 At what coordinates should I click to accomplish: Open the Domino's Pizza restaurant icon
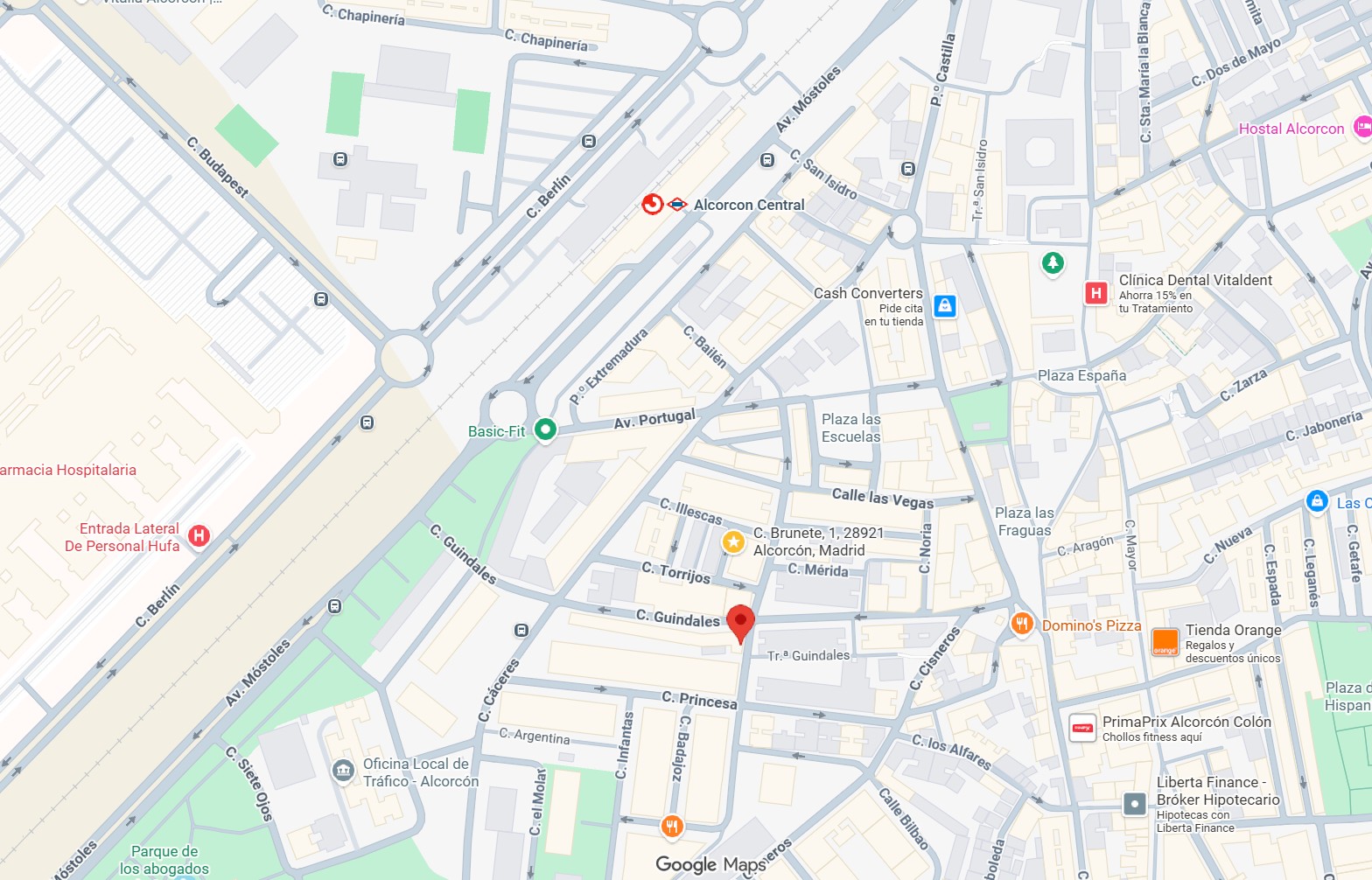pos(1021,625)
